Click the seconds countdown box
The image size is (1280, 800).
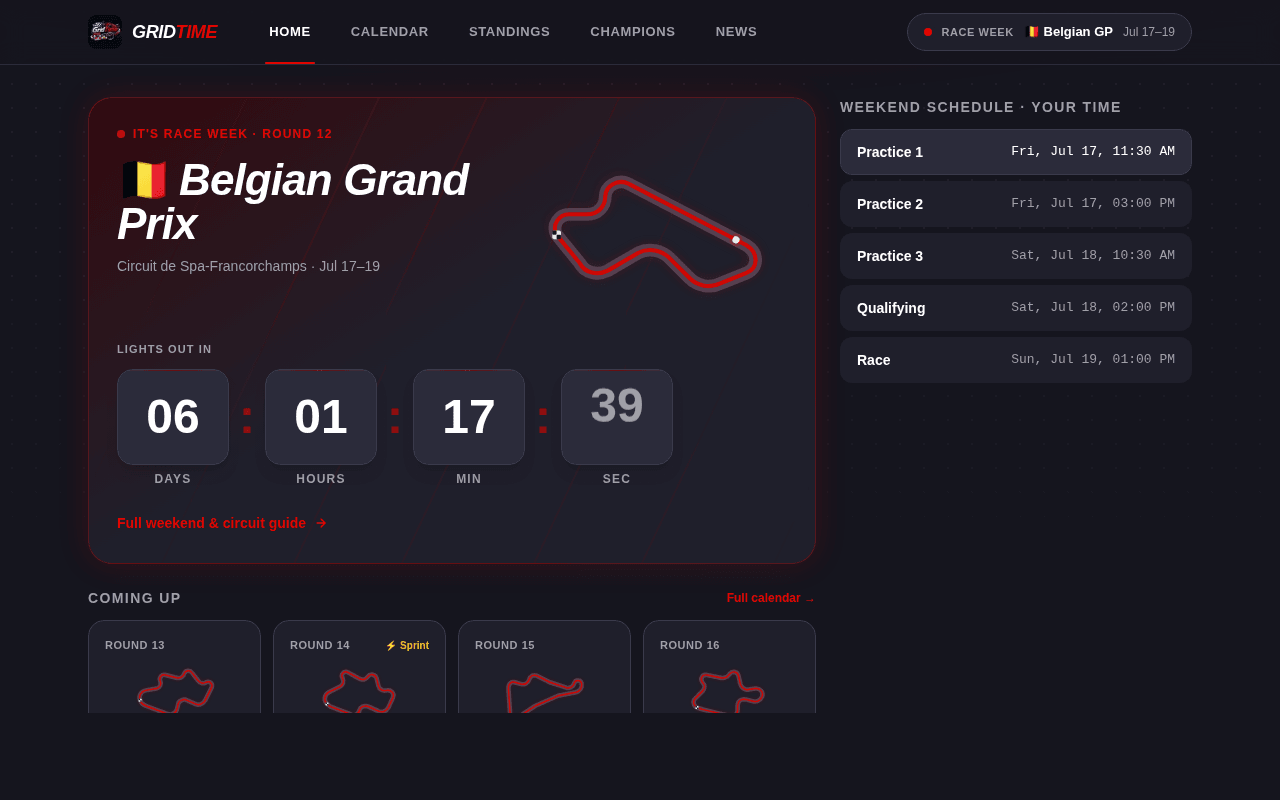617,417
